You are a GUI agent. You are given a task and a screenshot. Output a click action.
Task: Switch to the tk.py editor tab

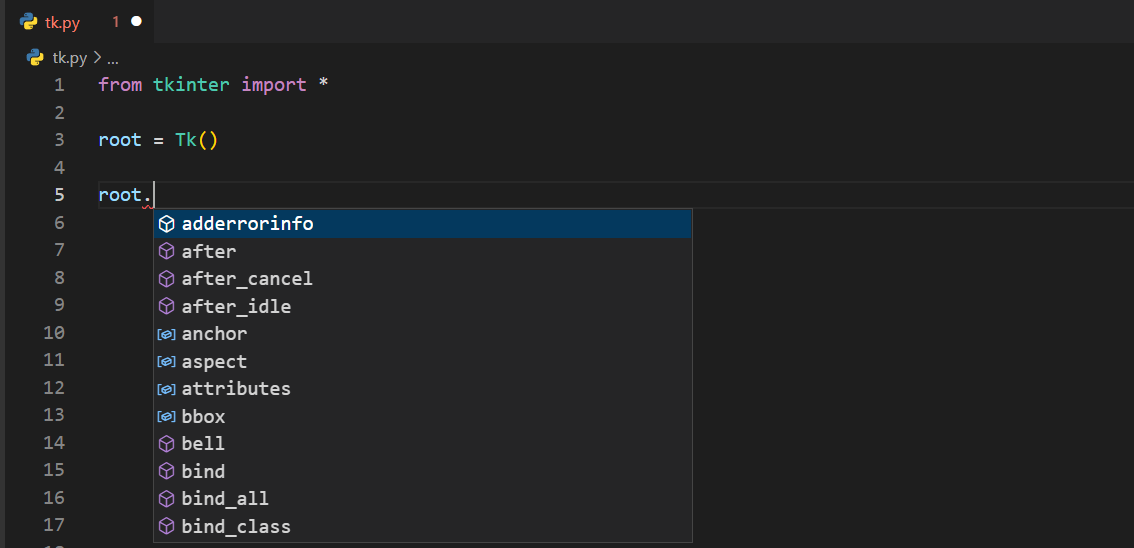pos(63,22)
